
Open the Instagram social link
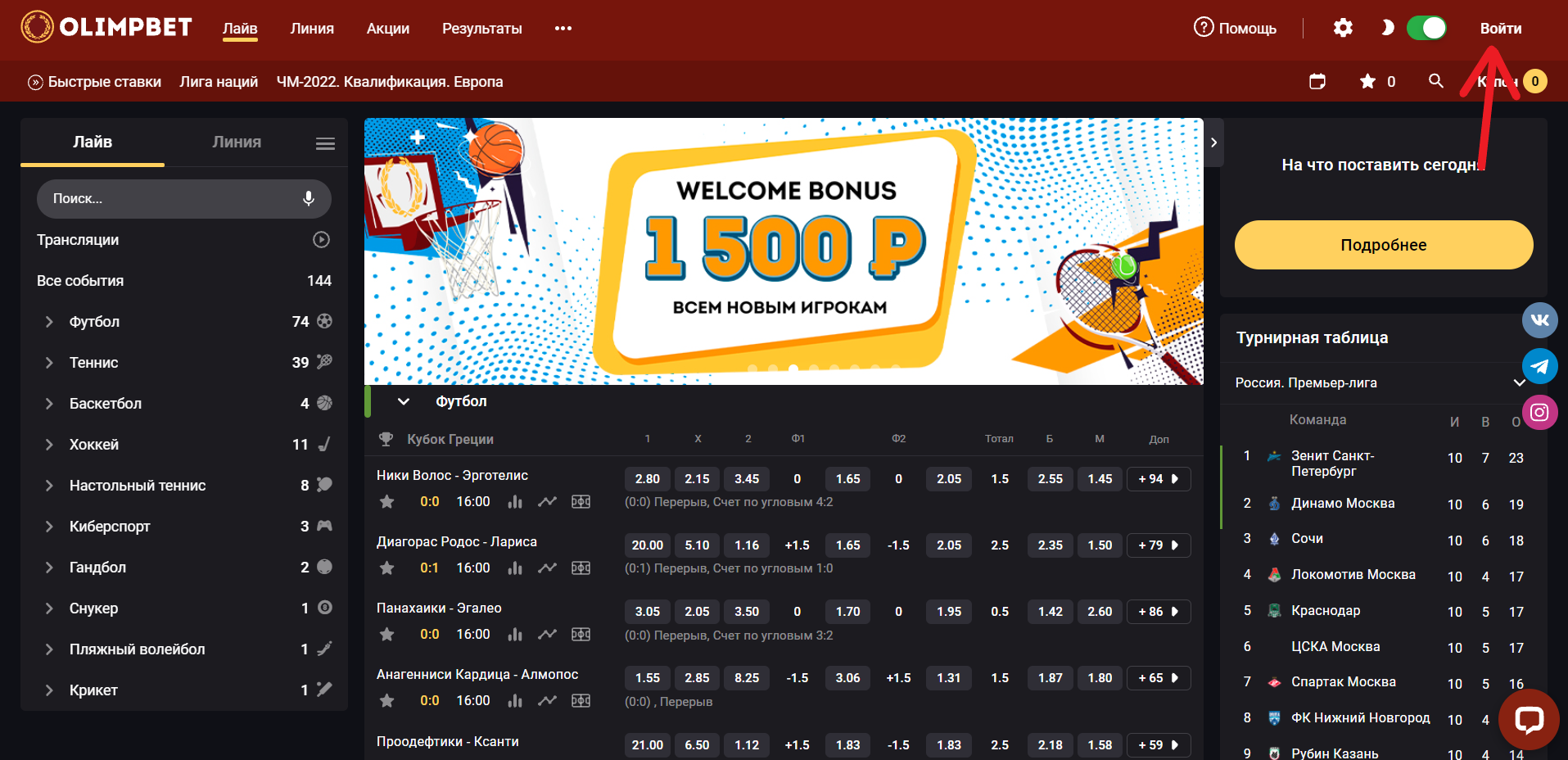click(1539, 412)
